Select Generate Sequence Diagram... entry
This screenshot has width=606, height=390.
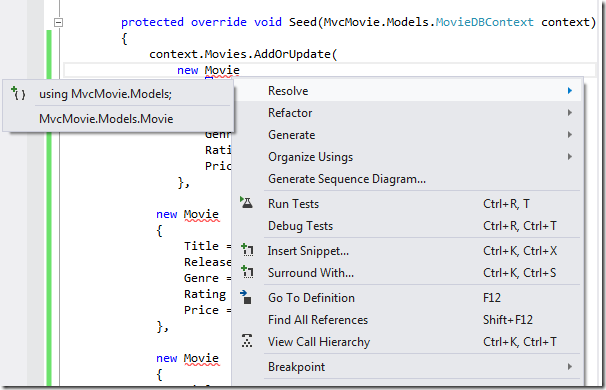point(347,179)
